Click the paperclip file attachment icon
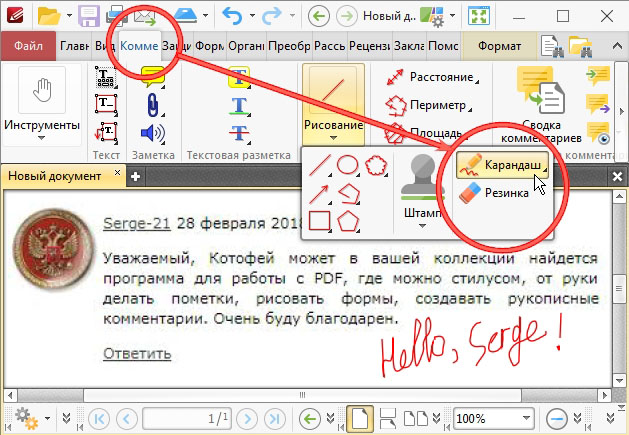Viewport: 629px width, 435px height. tap(152, 104)
